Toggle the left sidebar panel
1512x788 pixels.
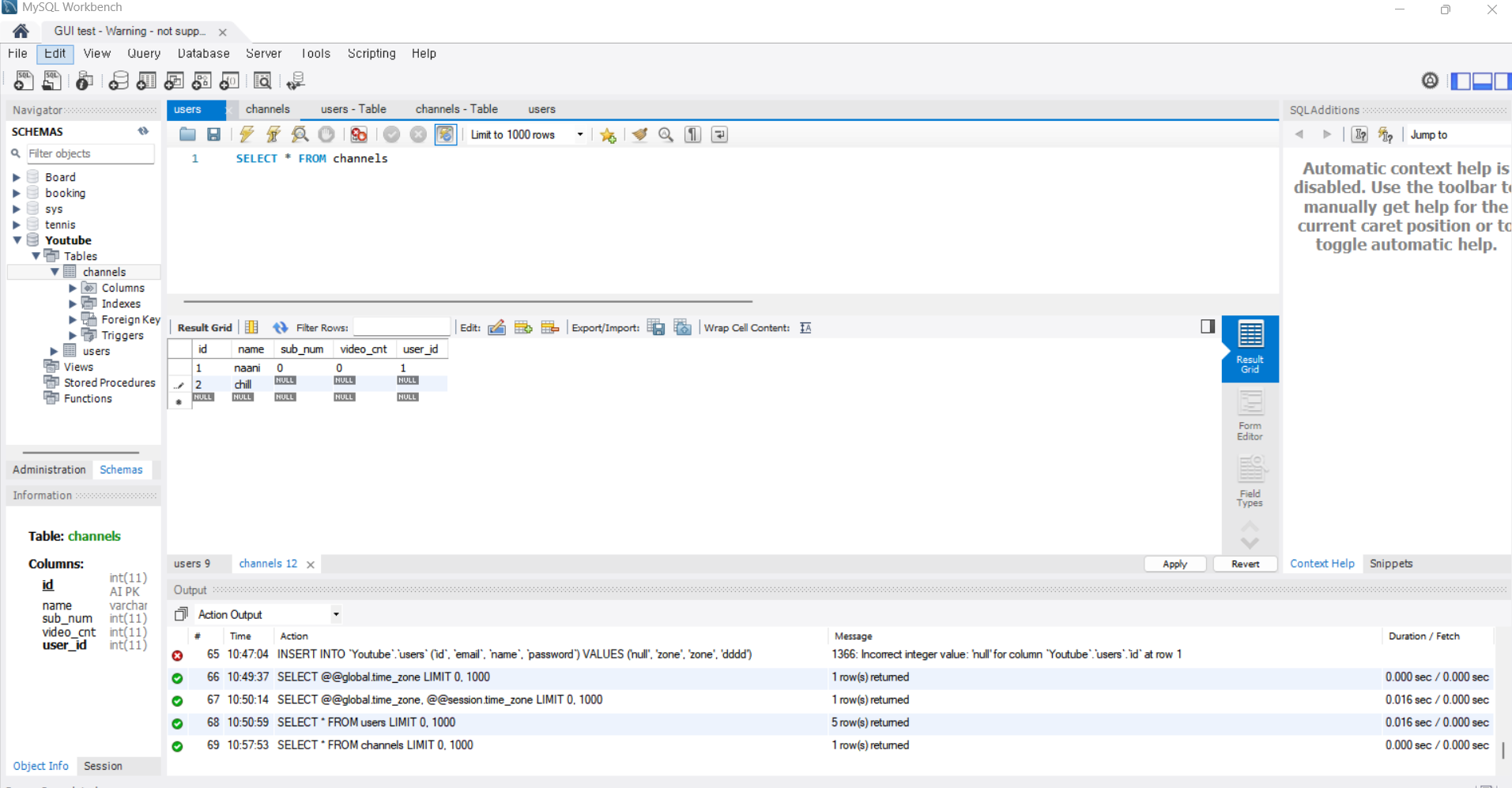pyautogui.click(x=1461, y=81)
